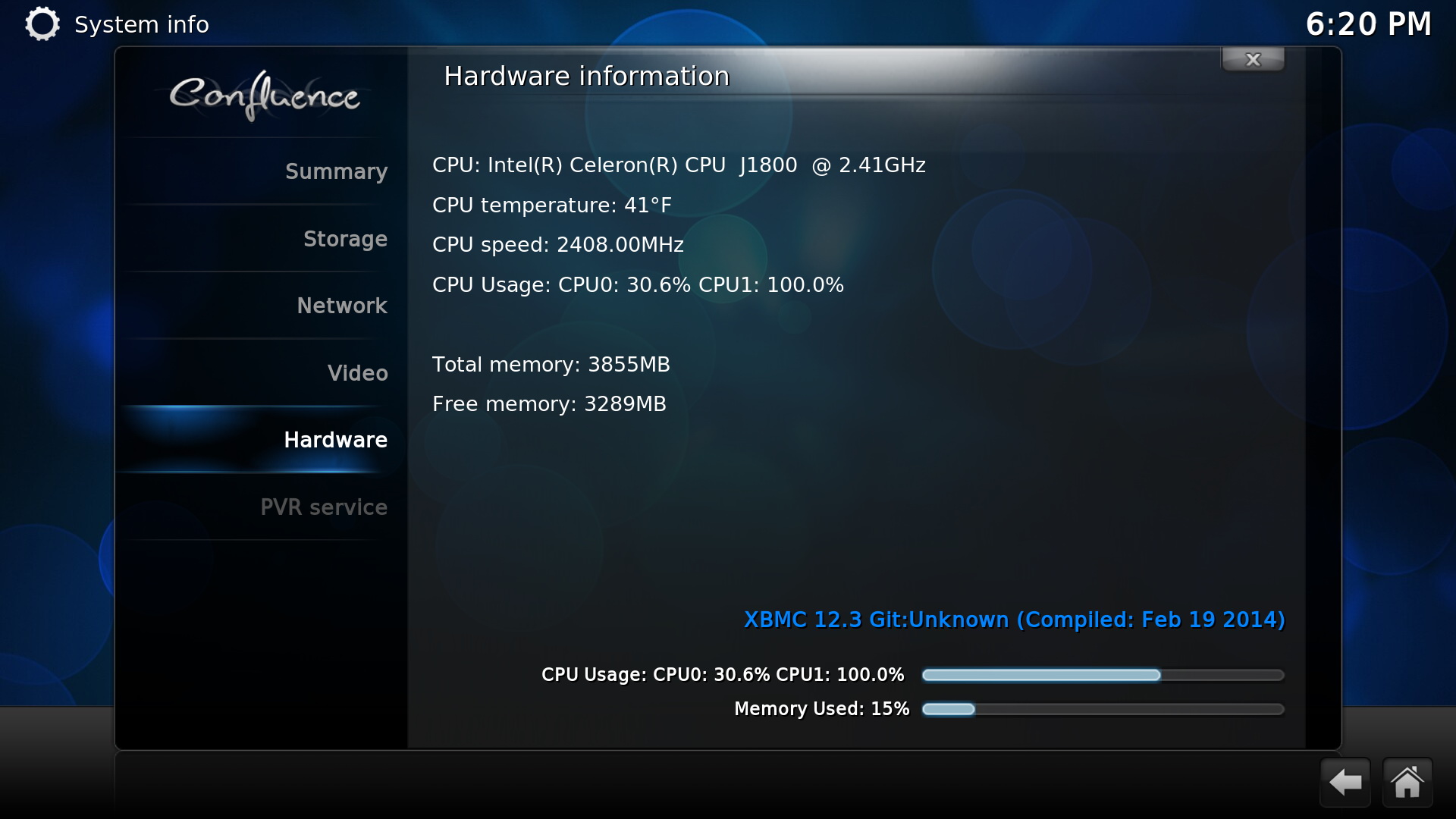Open the Storage section
This screenshot has width=1456, height=819.
262,238
